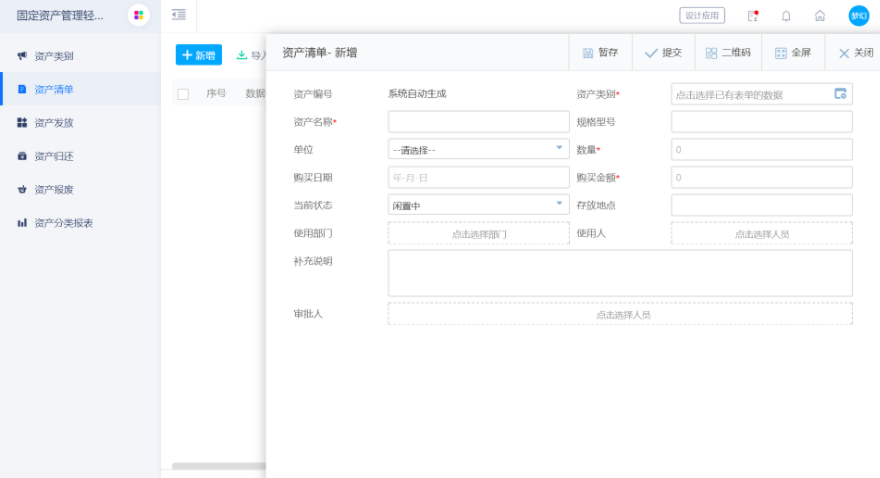
Task: Tick the select-all checkbox in table header
Action: point(183,94)
